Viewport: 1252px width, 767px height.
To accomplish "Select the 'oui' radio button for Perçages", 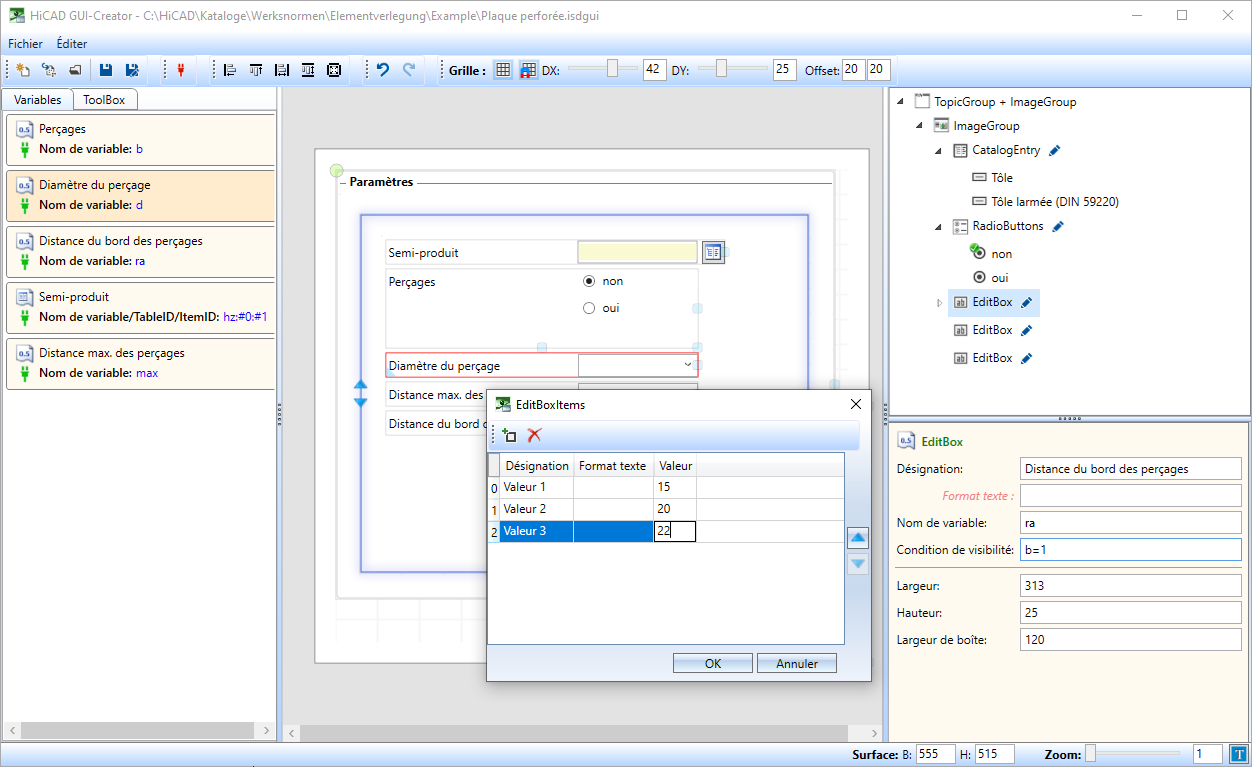I will point(589,308).
